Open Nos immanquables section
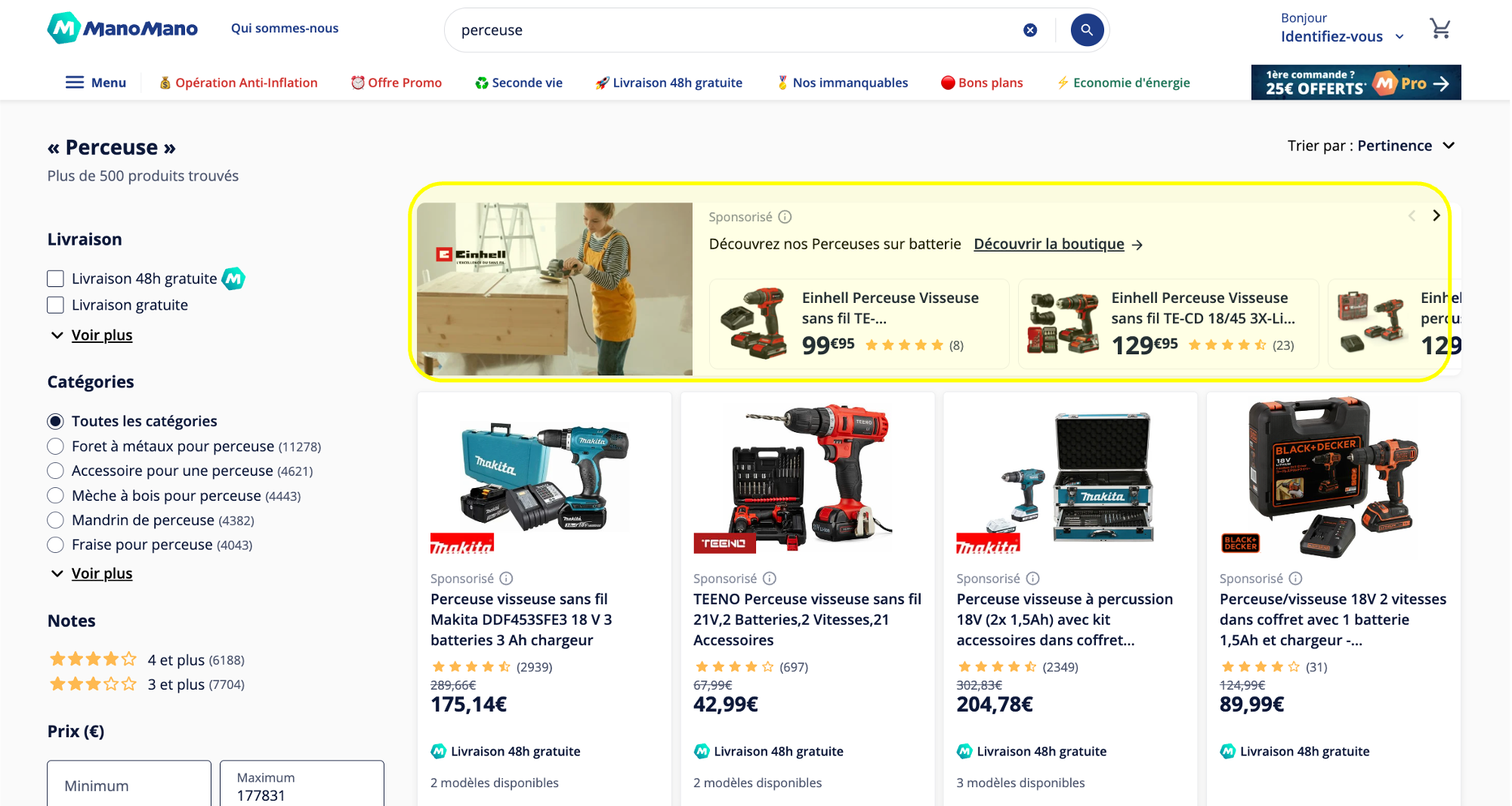Viewport: 1512px width, 806px height. [843, 82]
